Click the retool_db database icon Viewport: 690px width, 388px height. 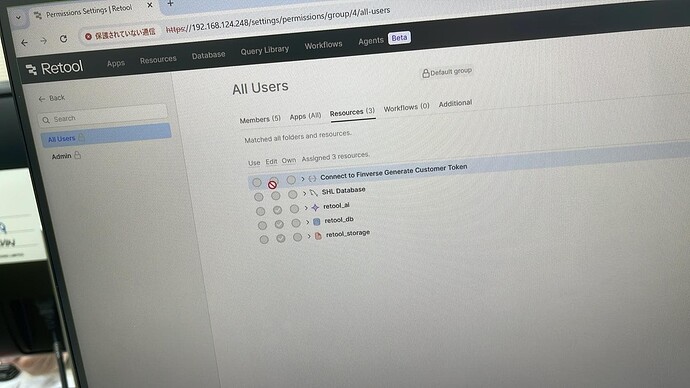(x=316, y=222)
